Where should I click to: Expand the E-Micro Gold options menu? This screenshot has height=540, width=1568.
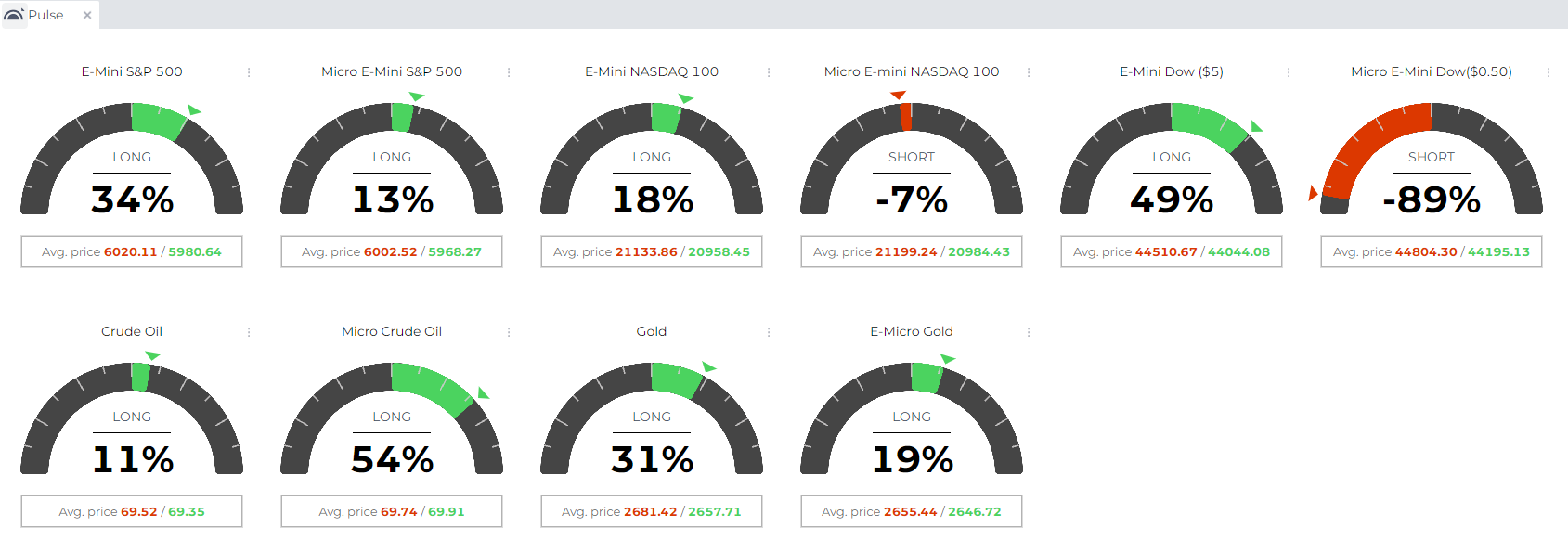[1029, 332]
